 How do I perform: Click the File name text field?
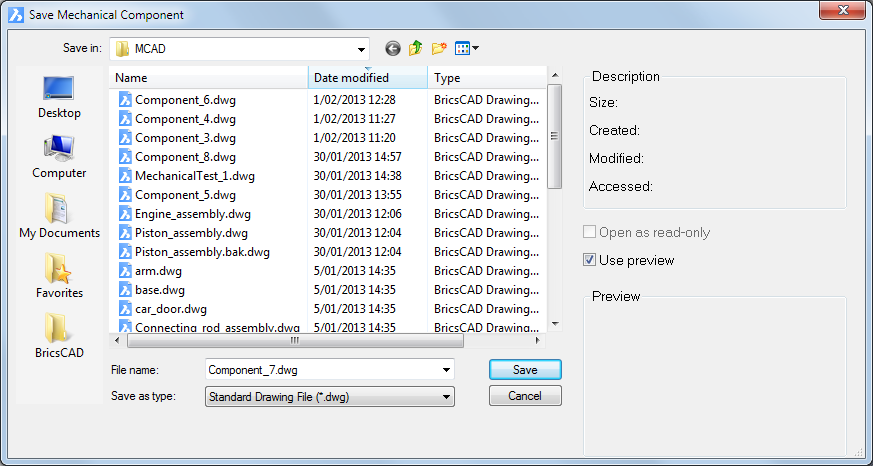pos(320,370)
